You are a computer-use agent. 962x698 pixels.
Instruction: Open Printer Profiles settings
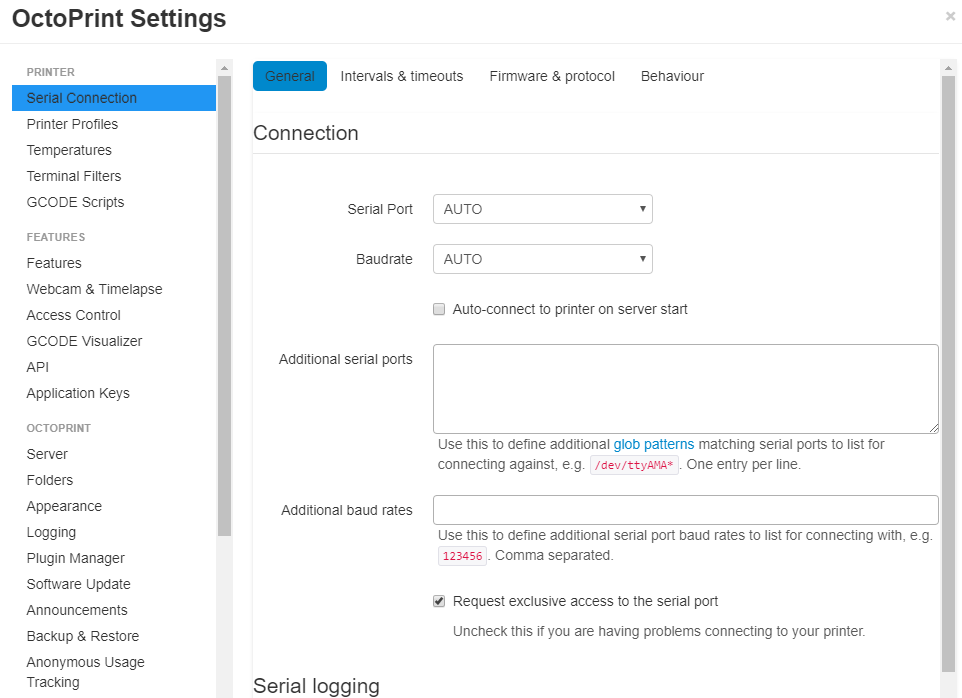[x=72, y=124]
